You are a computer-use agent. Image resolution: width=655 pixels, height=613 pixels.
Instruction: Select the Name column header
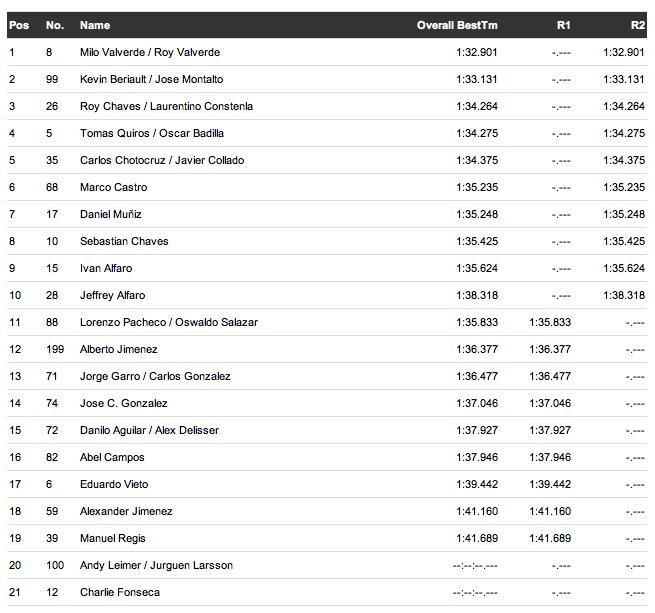95,25
